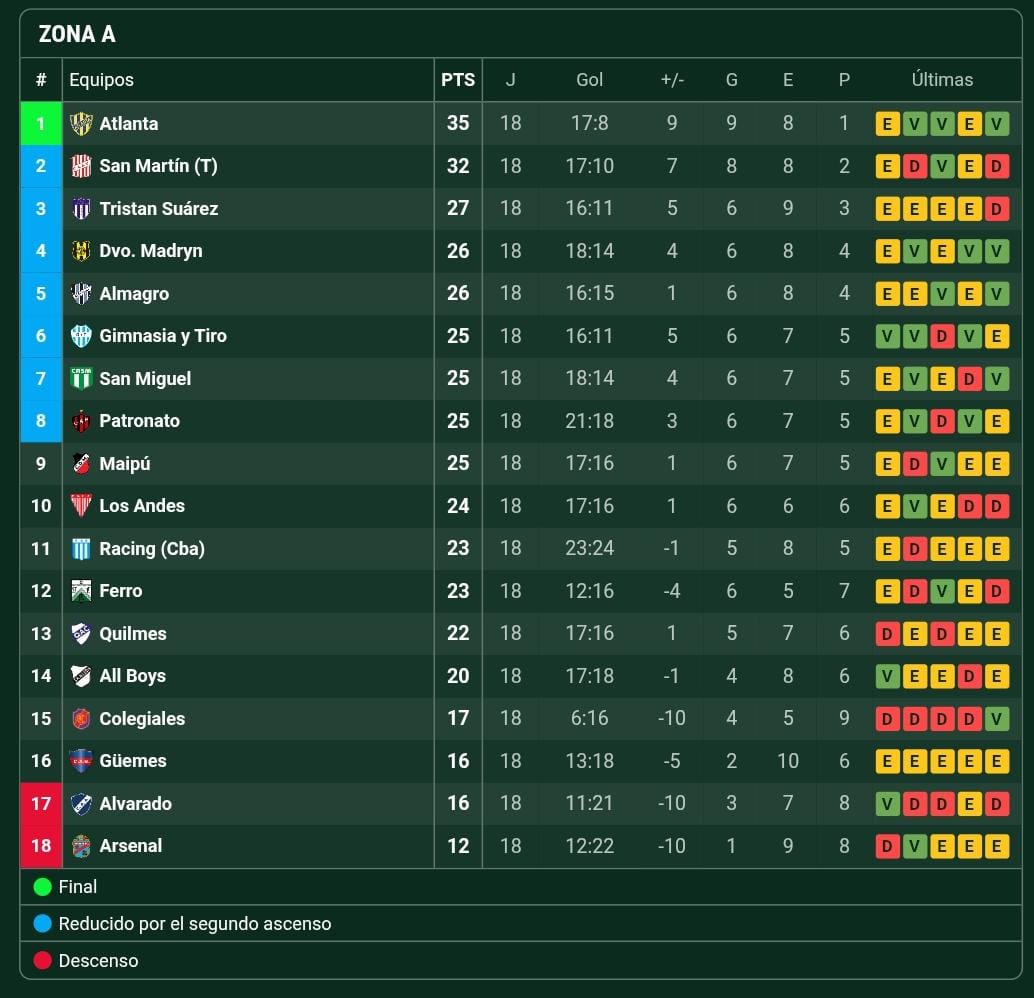Click Alvarado's first green V result badge
Screen dimensions: 1034x998
pyautogui.click(x=887, y=803)
